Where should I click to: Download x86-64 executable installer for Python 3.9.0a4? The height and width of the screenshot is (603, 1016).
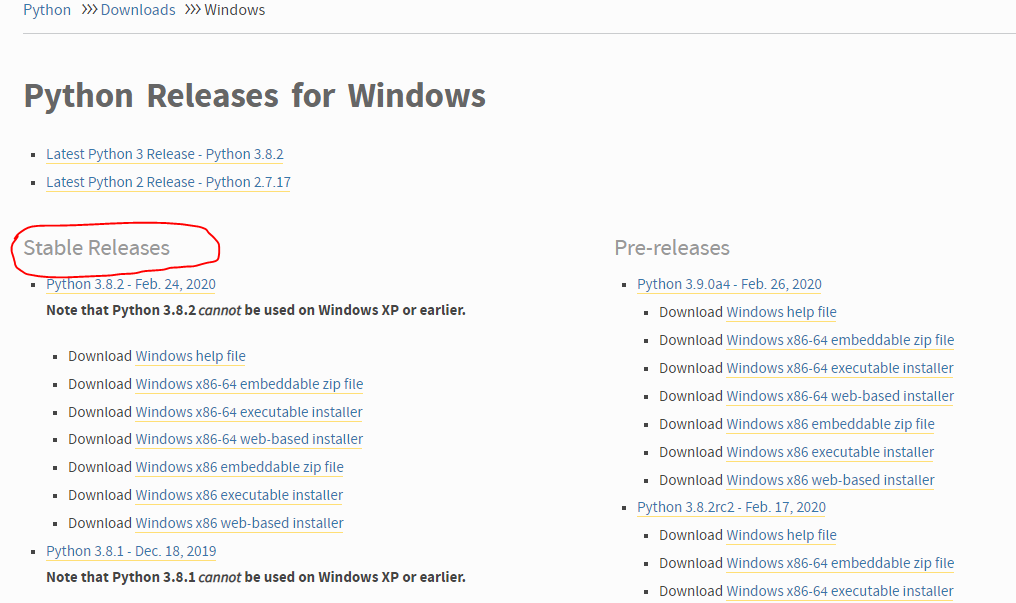coord(840,368)
